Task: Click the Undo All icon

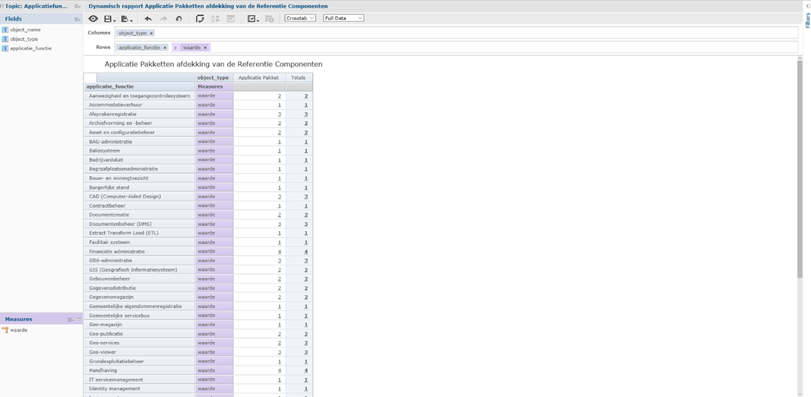Action: (179, 19)
